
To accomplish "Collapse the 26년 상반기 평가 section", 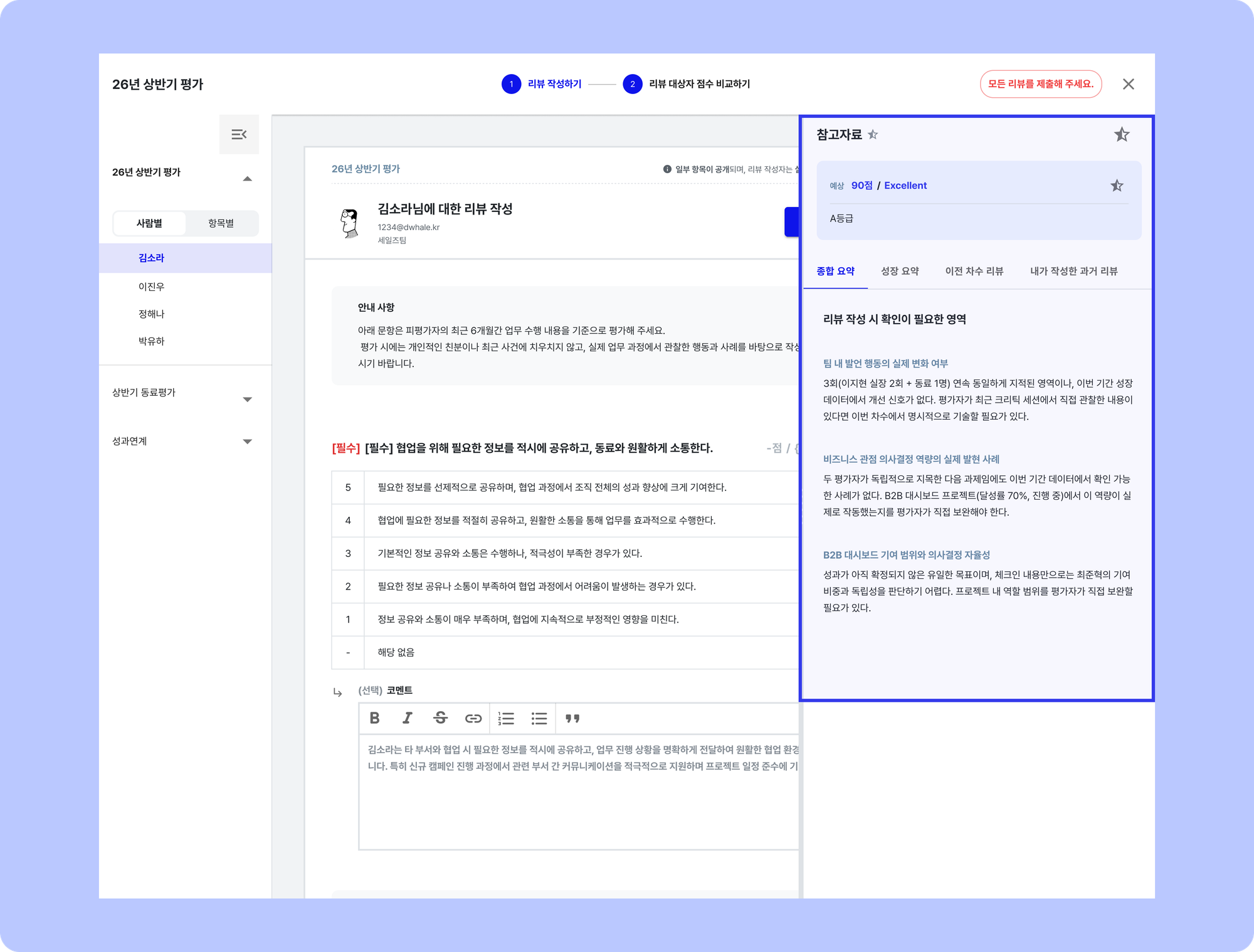I will [247, 179].
